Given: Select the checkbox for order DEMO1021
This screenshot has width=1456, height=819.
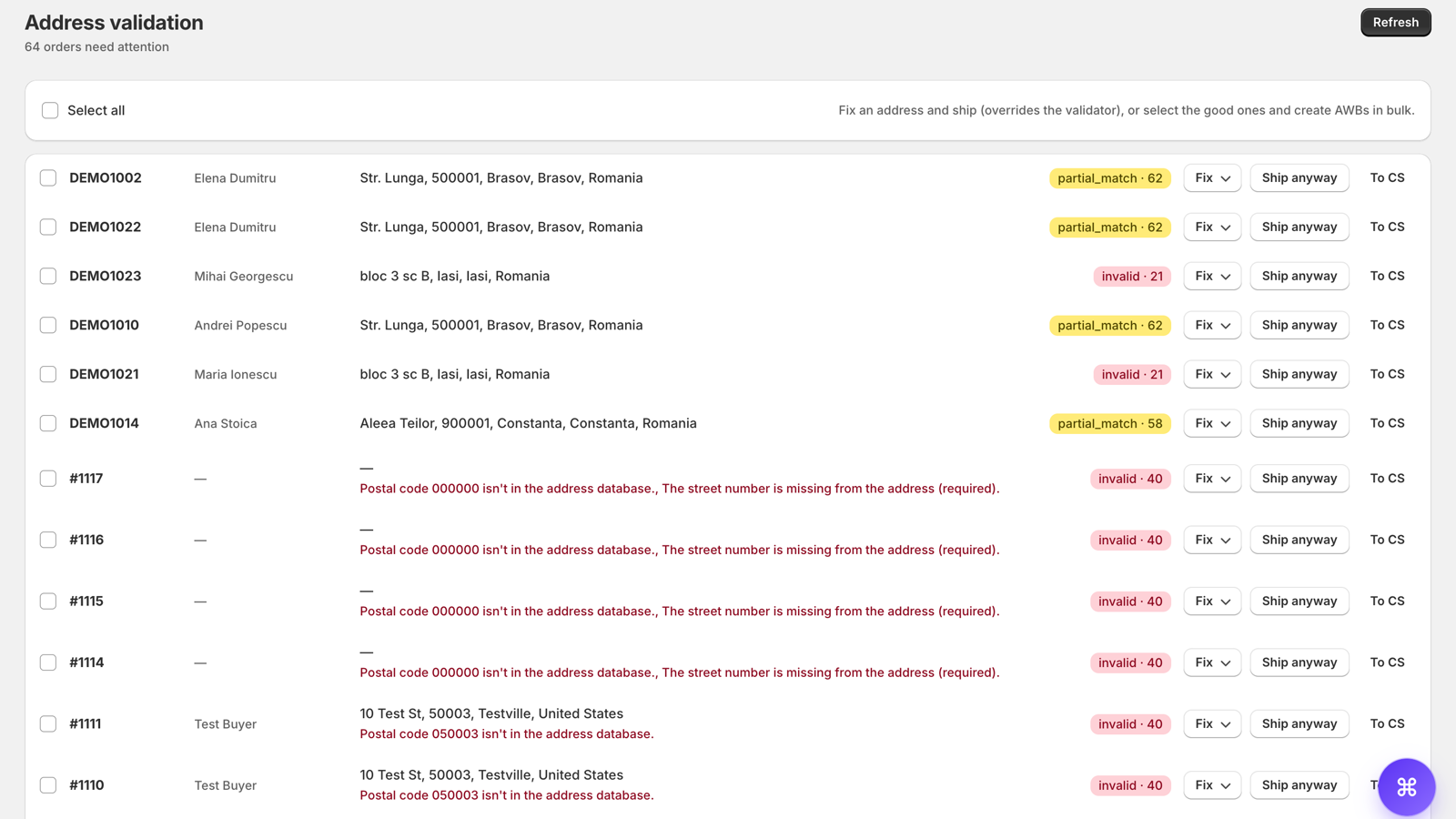Looking at the screenshot, I should pyautogui.click(x=48, y=375).
